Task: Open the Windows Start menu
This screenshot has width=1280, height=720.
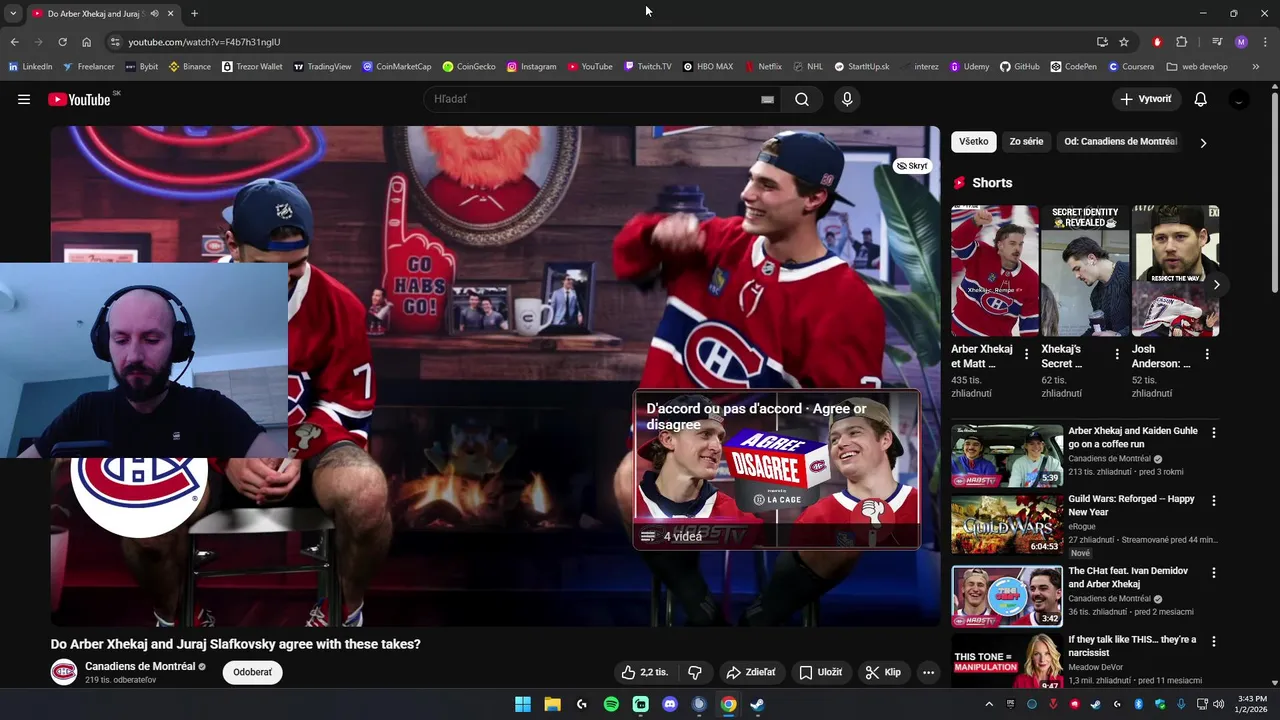Action: [523, 704]
